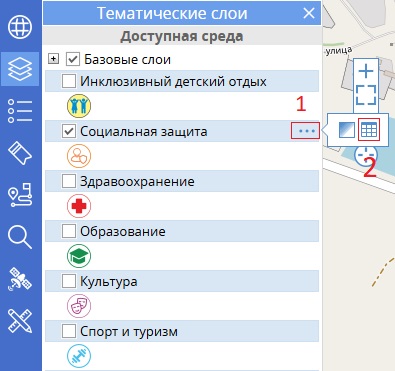Select the layers stack icon in sidebar
Image resolution: width=395 pixels, height=371 pixels.
click(20, 69)
